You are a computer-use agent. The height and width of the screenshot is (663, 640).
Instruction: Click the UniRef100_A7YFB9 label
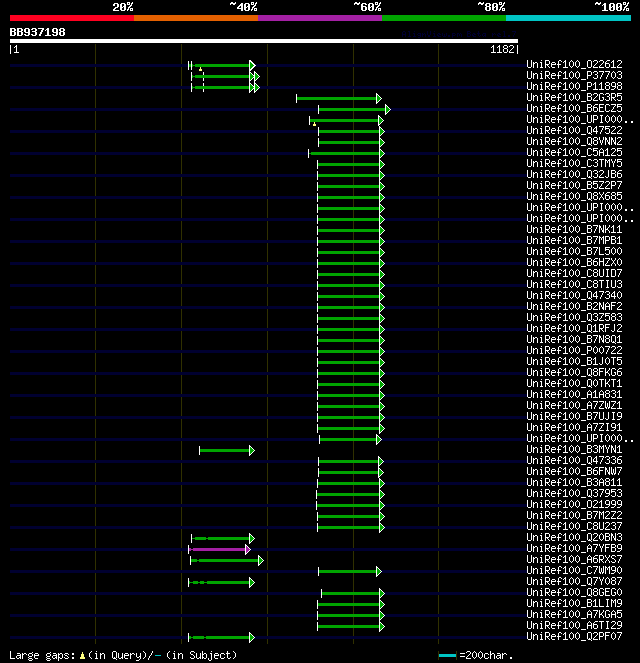[574, 548]
